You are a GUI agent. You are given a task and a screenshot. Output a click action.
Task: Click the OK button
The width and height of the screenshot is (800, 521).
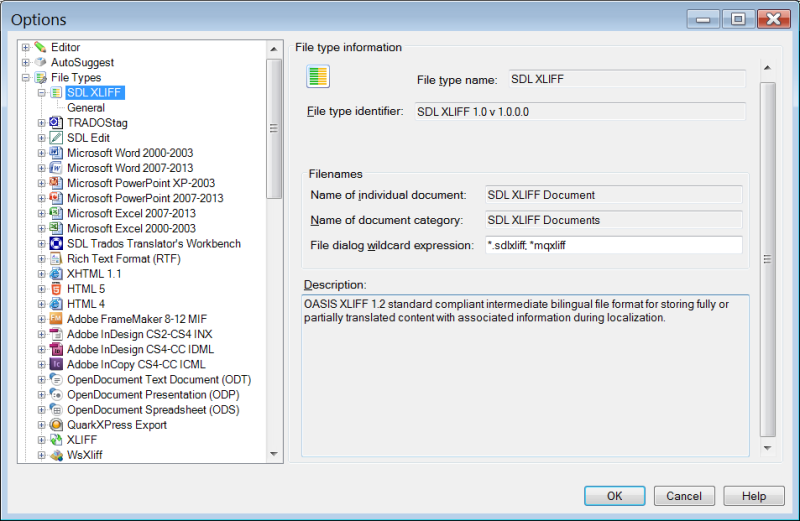point(614,495)
